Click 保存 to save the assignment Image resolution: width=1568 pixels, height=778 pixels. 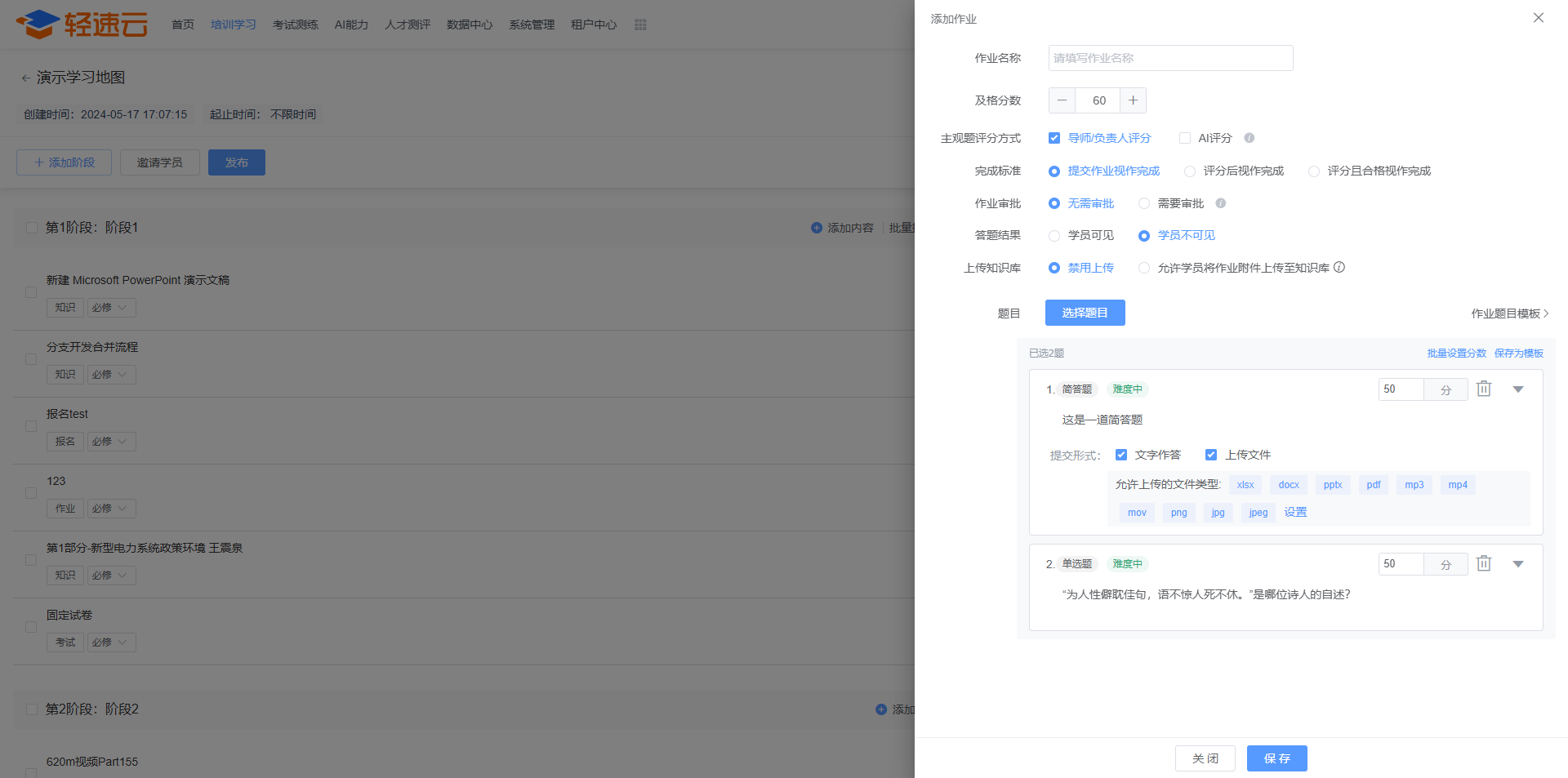click(1276, 758)
